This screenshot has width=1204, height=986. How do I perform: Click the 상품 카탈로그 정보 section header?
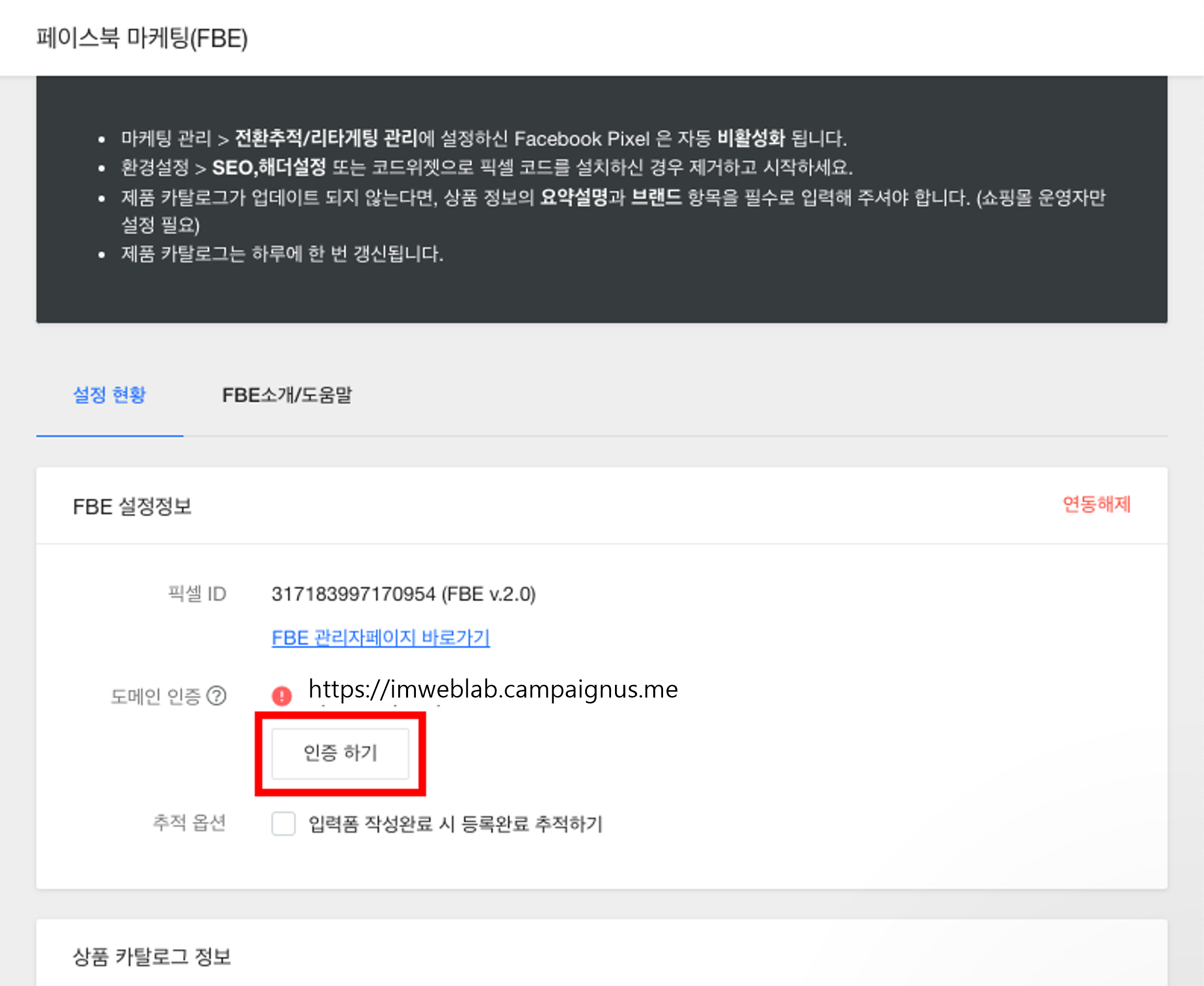point(152,957)
